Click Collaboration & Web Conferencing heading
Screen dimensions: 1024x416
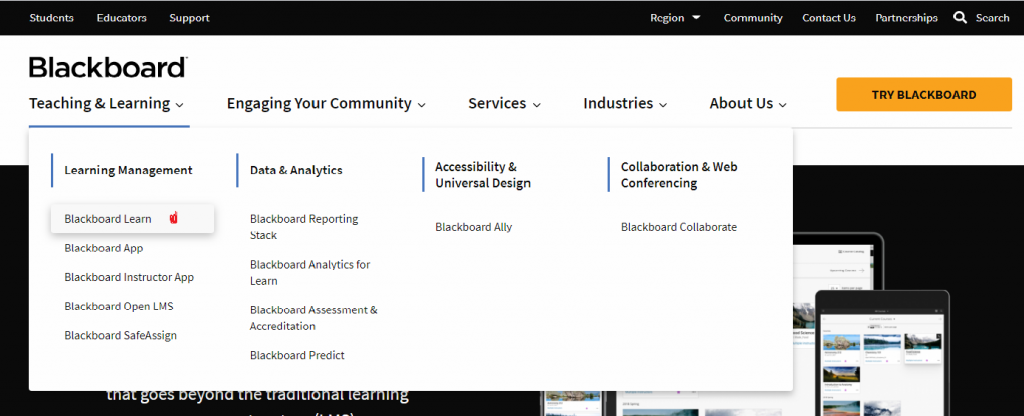click(679, 175)
